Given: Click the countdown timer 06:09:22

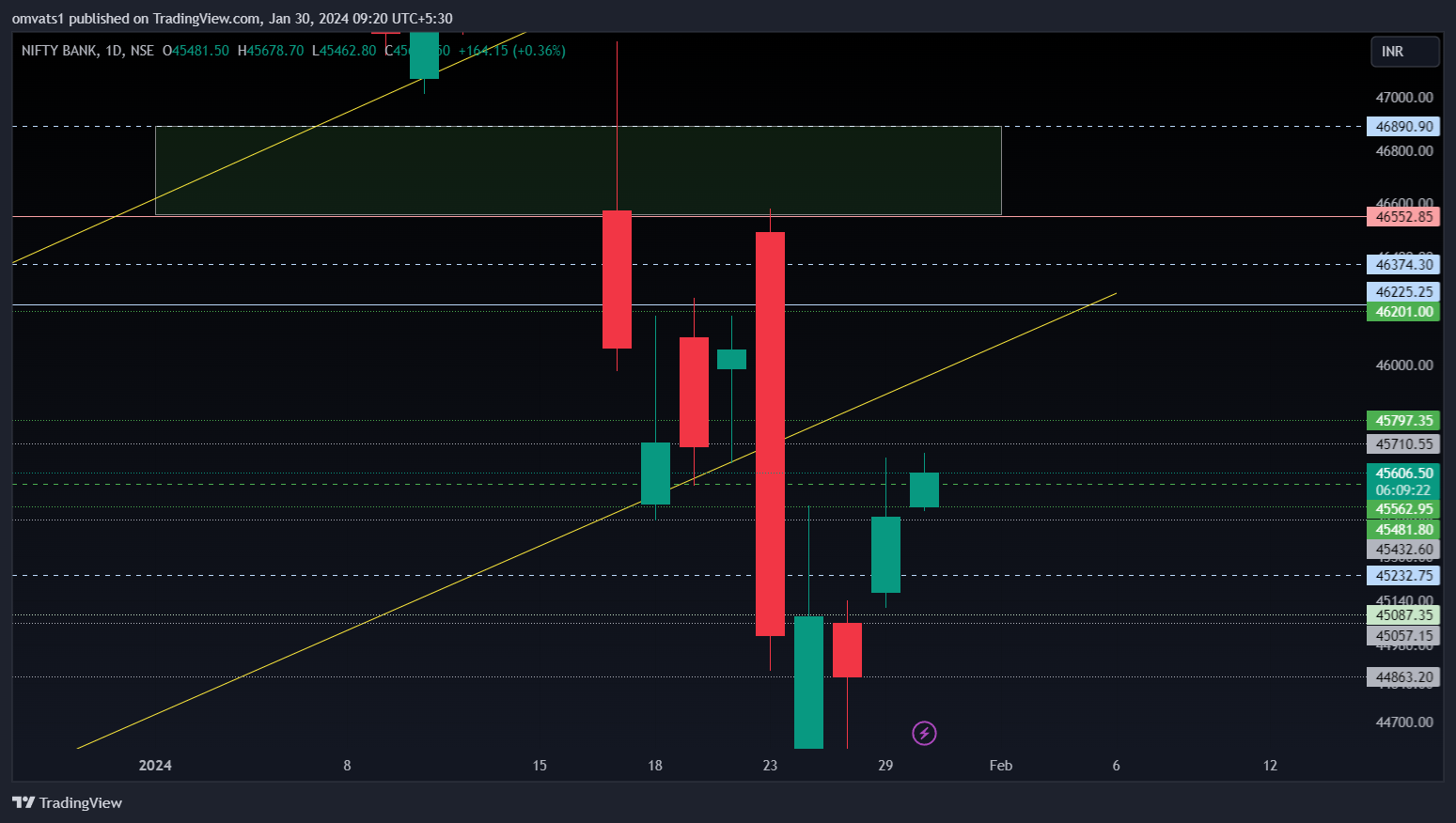Looking at the screenshot, I should (1403, 490).
